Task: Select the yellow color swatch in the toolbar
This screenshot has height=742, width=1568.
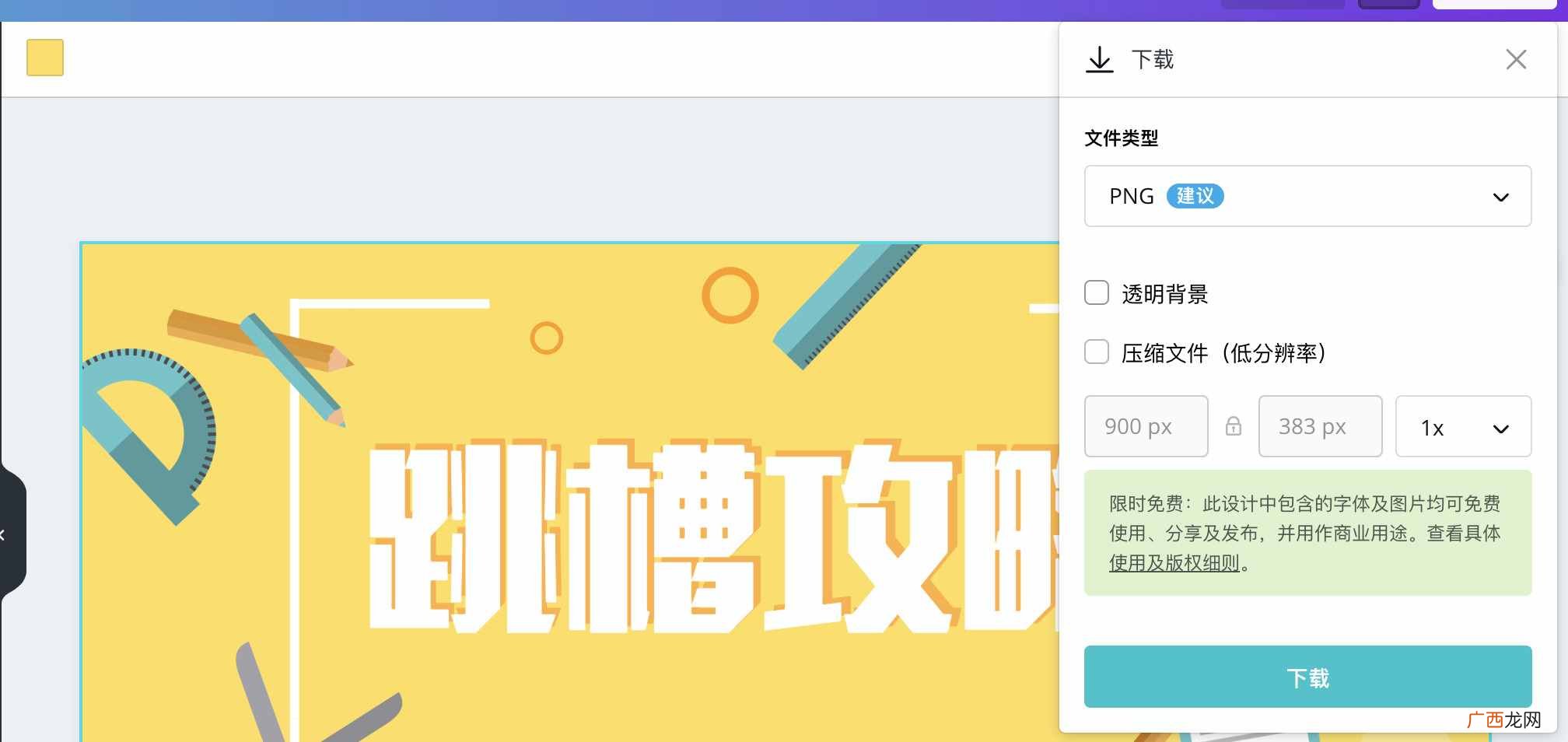Action: pyautogui.click(x=45, y=58)
